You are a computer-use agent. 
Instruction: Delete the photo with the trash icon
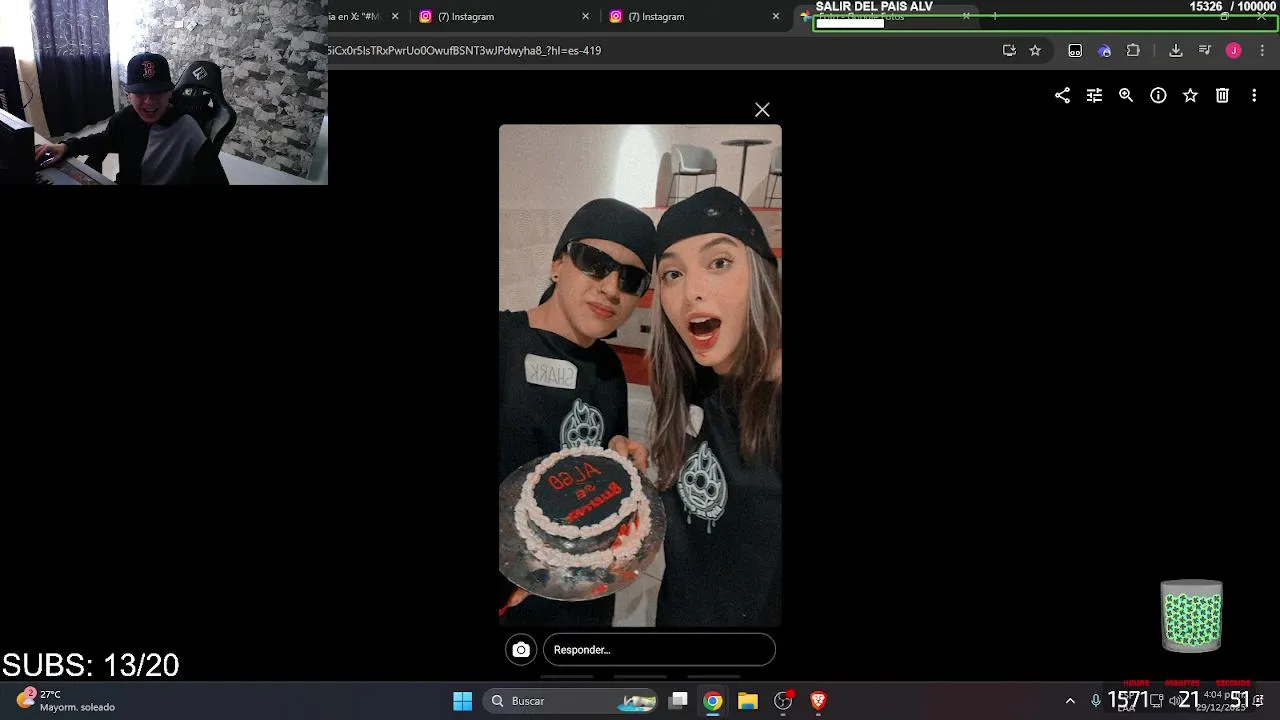[x=1222, y=95]
